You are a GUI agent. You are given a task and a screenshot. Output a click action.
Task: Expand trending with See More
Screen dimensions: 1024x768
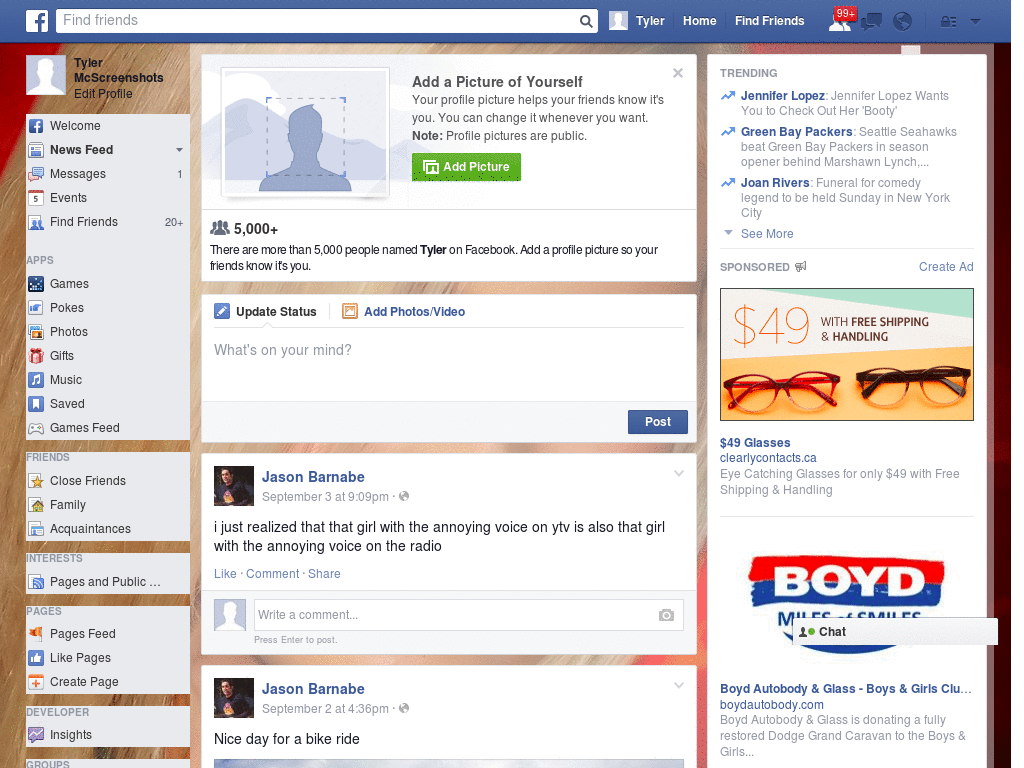767,234
